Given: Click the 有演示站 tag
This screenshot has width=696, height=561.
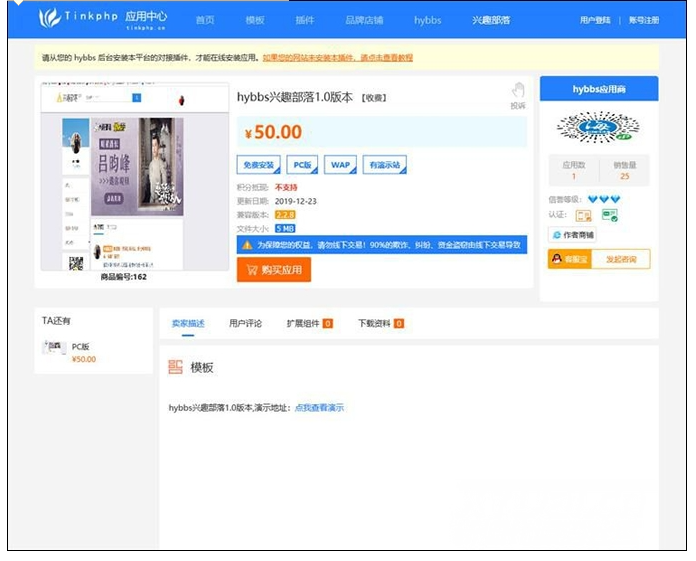Looking at the screenshot, I should pyautogui.click(x=385, y=165).
